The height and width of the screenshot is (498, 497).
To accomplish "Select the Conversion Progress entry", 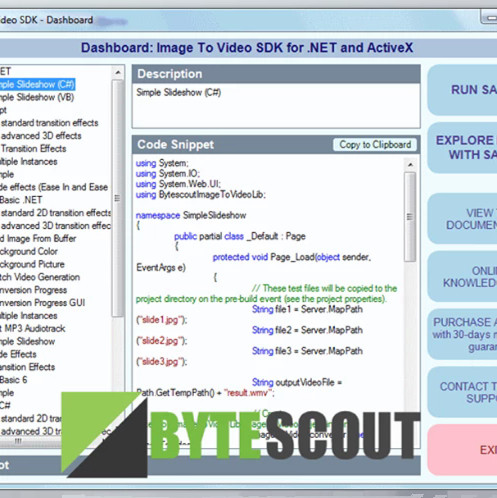I will pos(34,290).
